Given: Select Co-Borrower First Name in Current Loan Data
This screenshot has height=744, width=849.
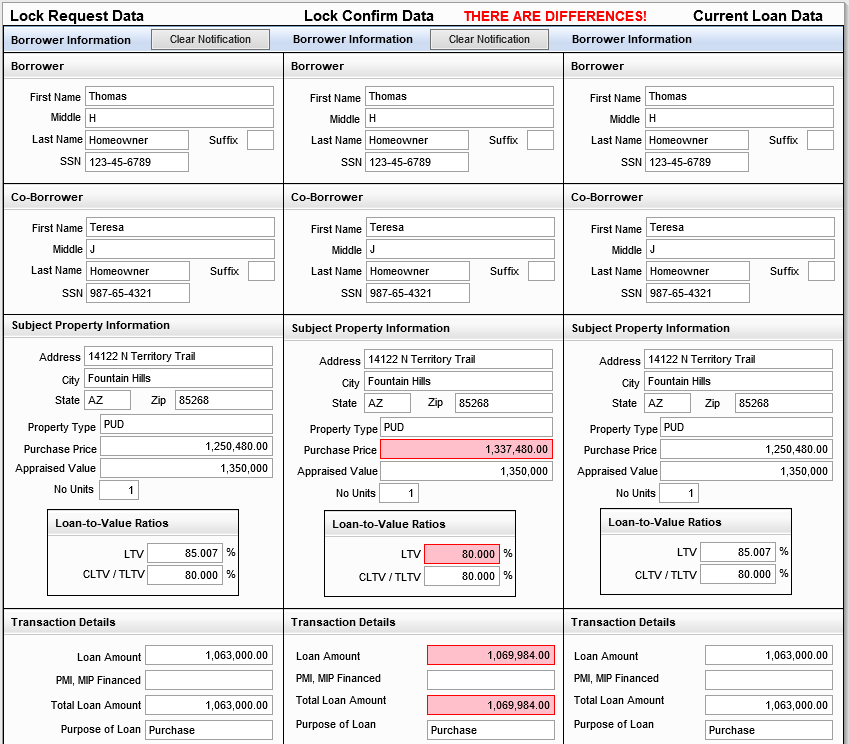Looking at the screenshot, I should click(740, 227).
